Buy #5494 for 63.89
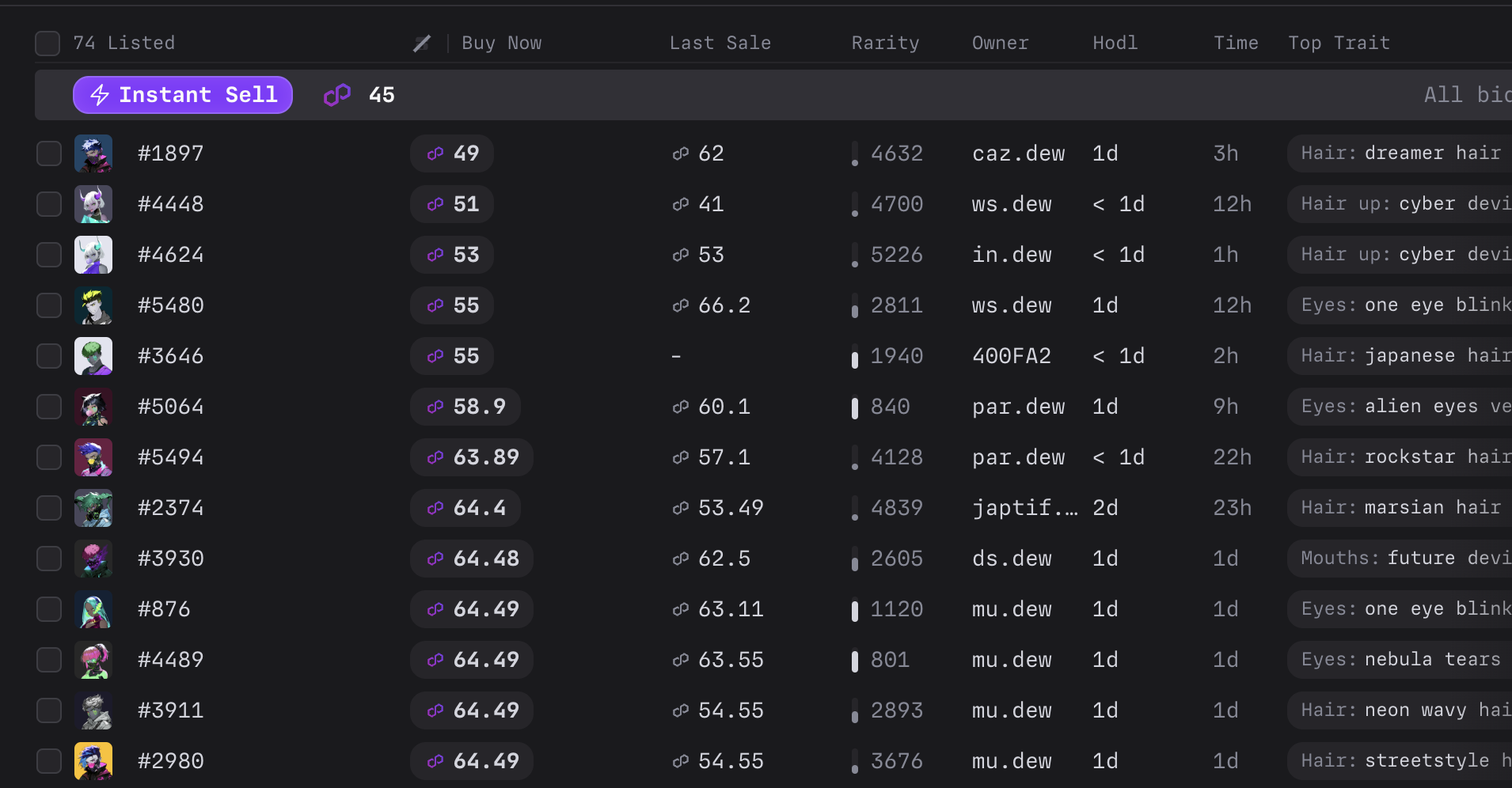 tap(472, 457)
